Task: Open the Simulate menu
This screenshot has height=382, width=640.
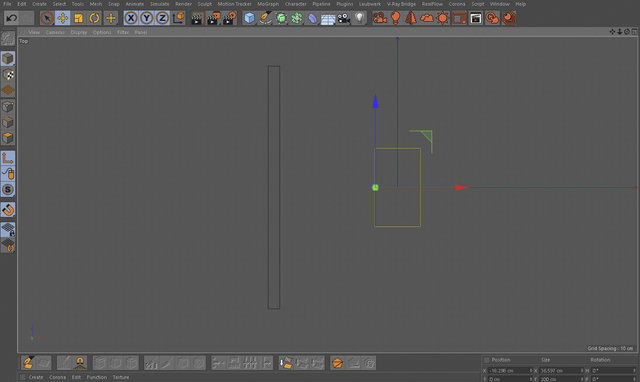Action: [x=160, y=4]
